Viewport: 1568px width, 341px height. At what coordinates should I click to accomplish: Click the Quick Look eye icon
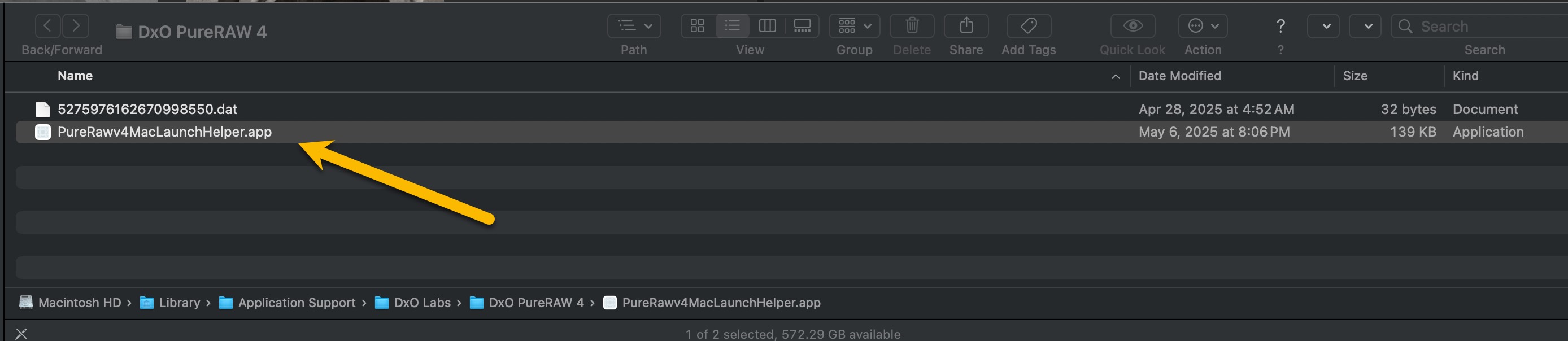coord(1133,25)
